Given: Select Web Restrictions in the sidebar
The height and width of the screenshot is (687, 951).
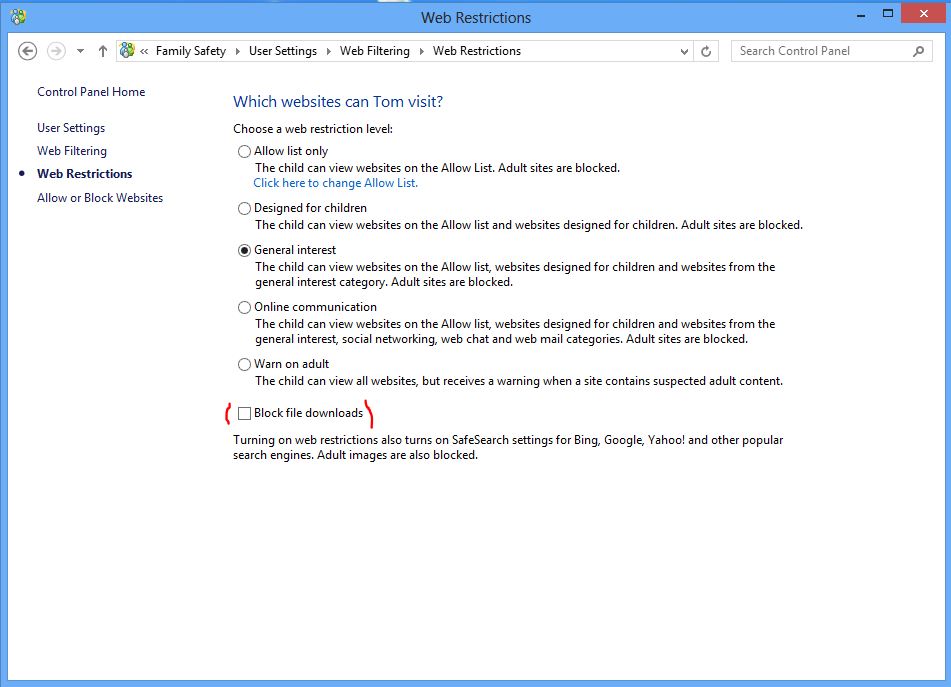Looking at the screenshot, I should [84, 173].
